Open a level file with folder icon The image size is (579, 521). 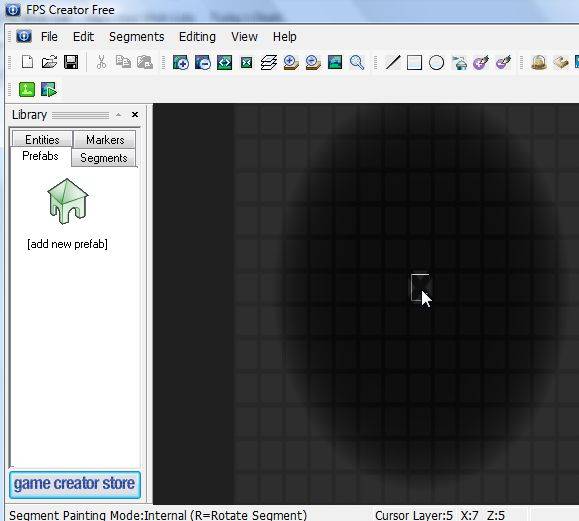point(49,62)
